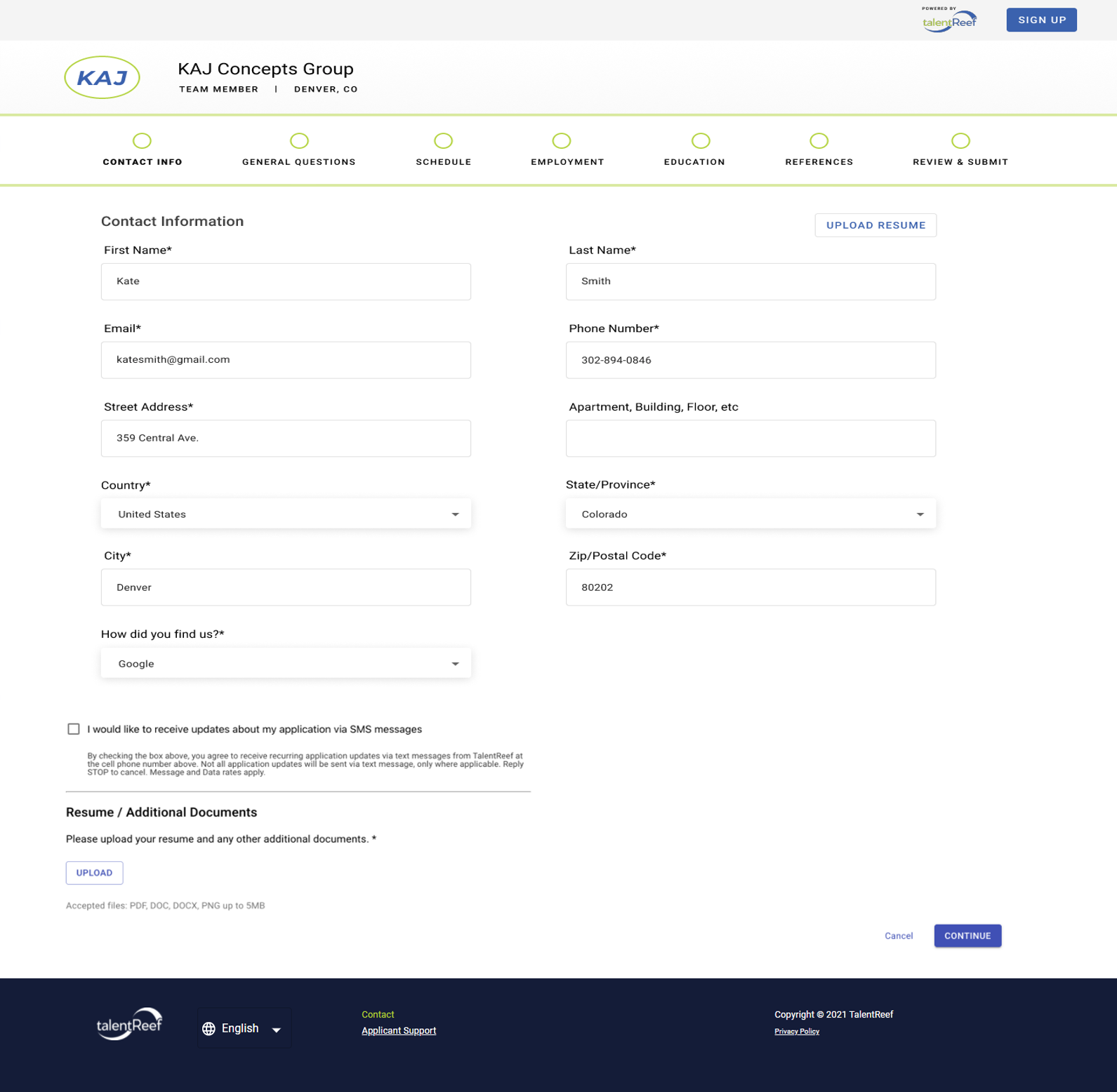The width and height of the screenshot is (1117, 1092).
Task: Select the Review & Submit step circle
Action: [960, 141]
